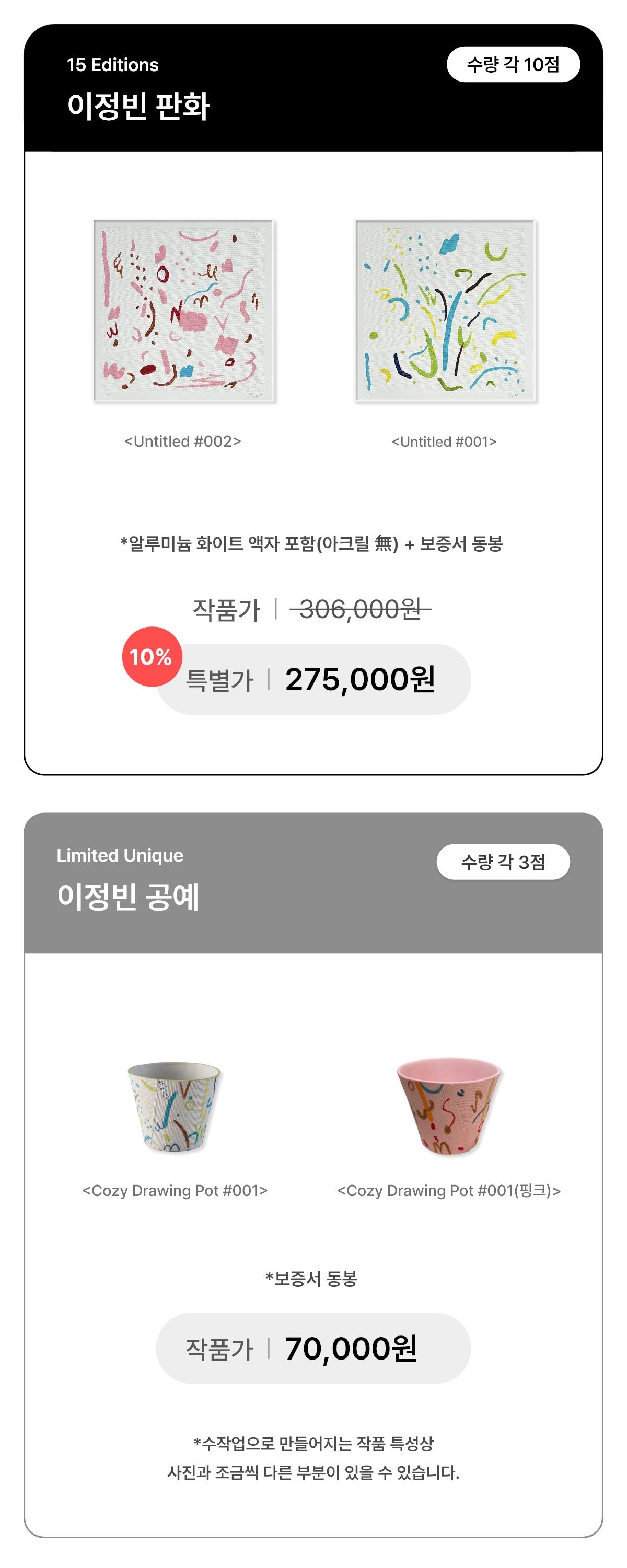Click the '이정빈 판화' section heading
This screenshot has width=627, height=1568.
point(138,106)
